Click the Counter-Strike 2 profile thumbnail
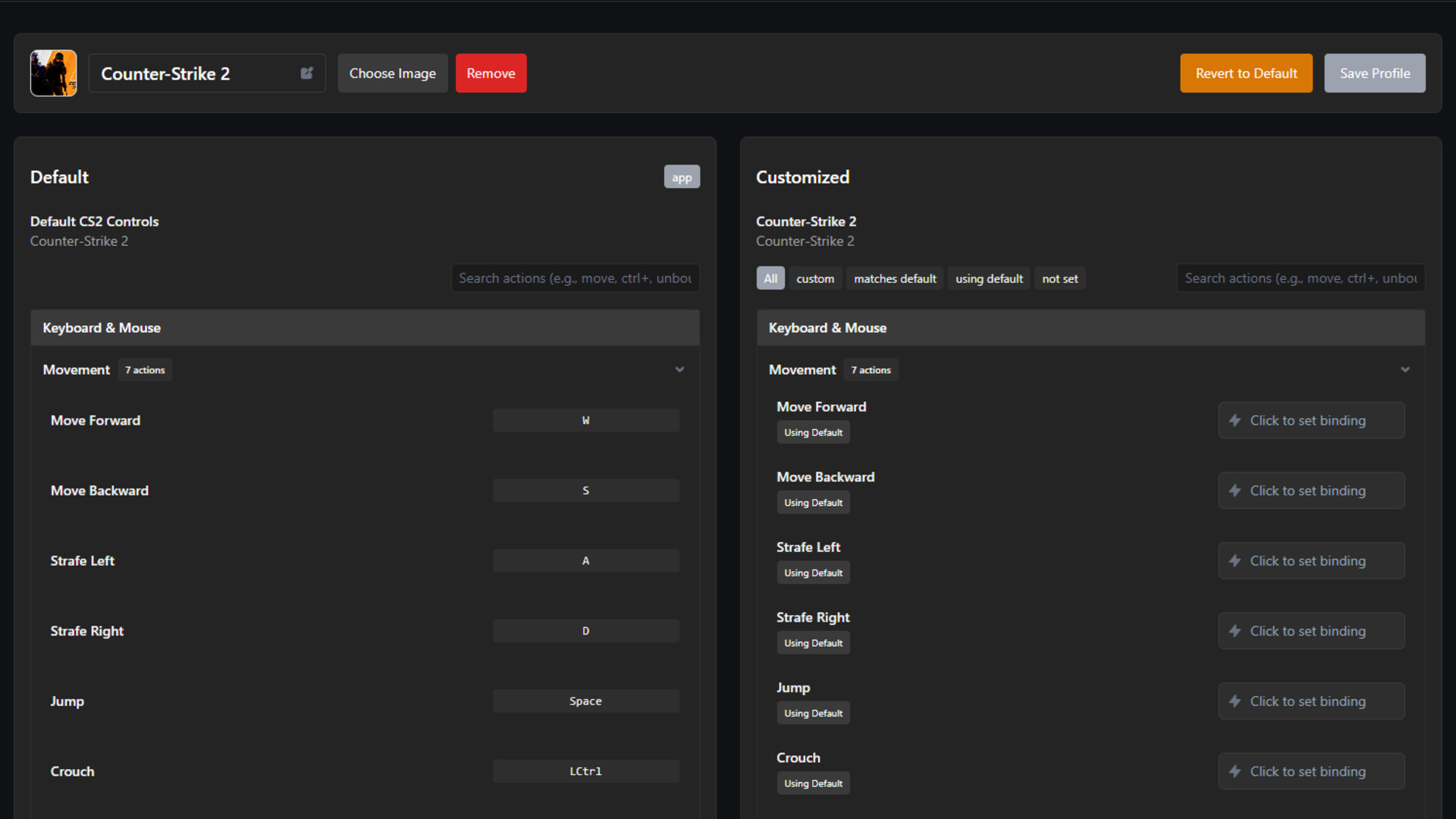The image size is (1456, 819). [x=53, y=74]
